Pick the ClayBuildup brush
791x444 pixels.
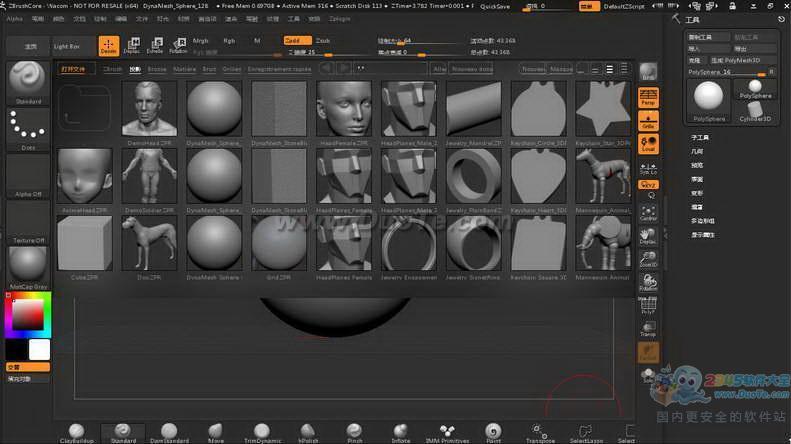pos(77,433)
